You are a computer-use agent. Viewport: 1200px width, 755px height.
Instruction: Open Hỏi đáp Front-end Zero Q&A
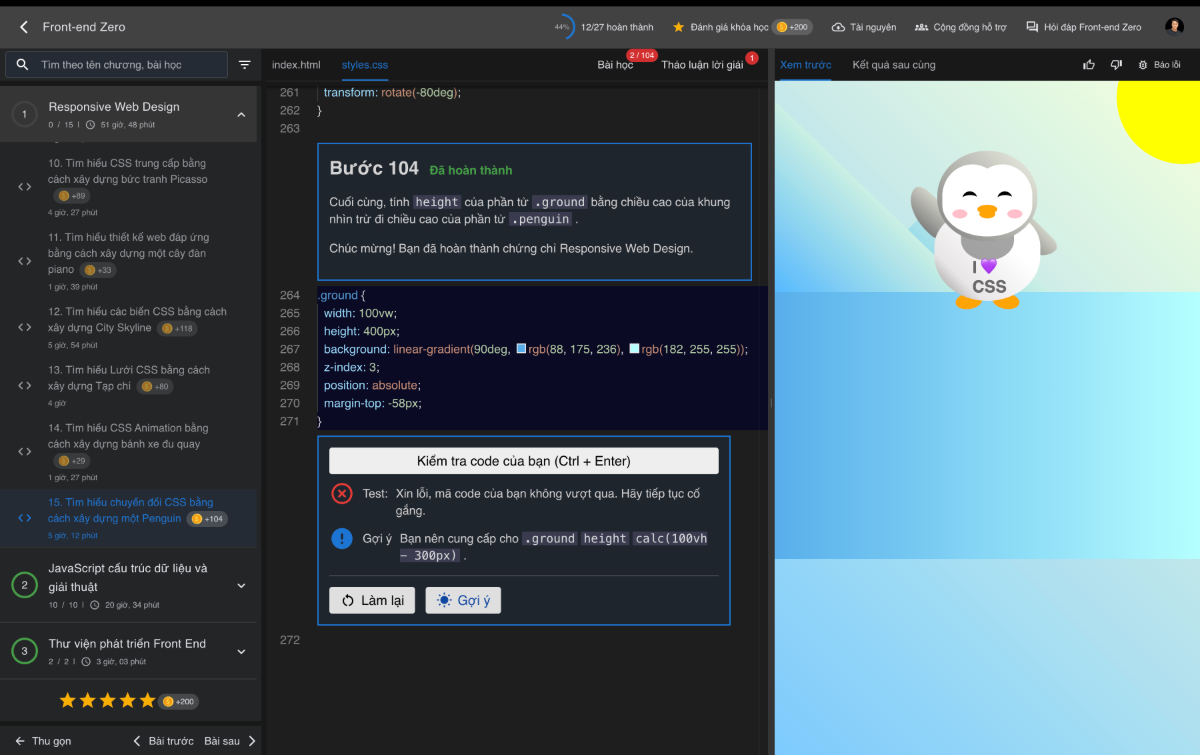(x=1086, y=27)
